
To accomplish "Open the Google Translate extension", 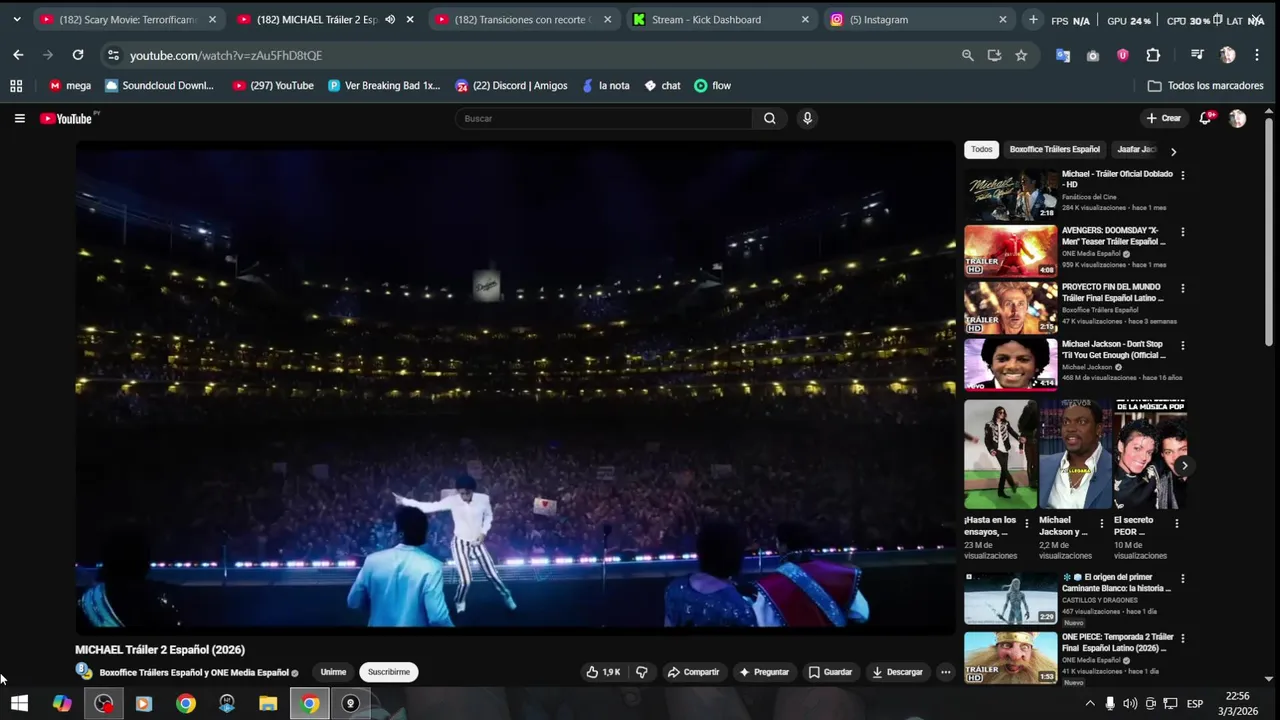I will coord(1063,55).
